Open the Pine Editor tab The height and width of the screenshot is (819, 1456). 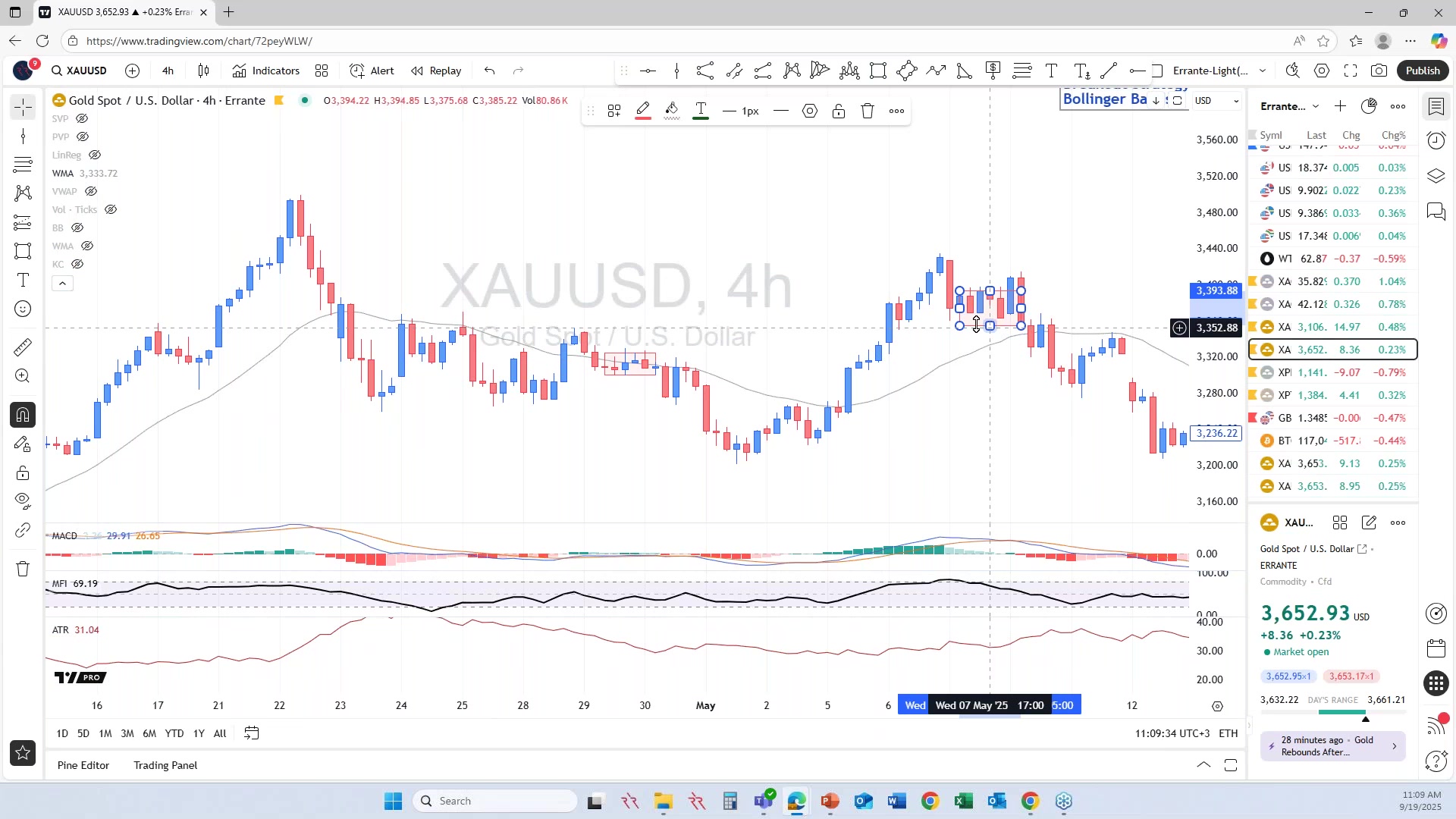pos(83,765)
